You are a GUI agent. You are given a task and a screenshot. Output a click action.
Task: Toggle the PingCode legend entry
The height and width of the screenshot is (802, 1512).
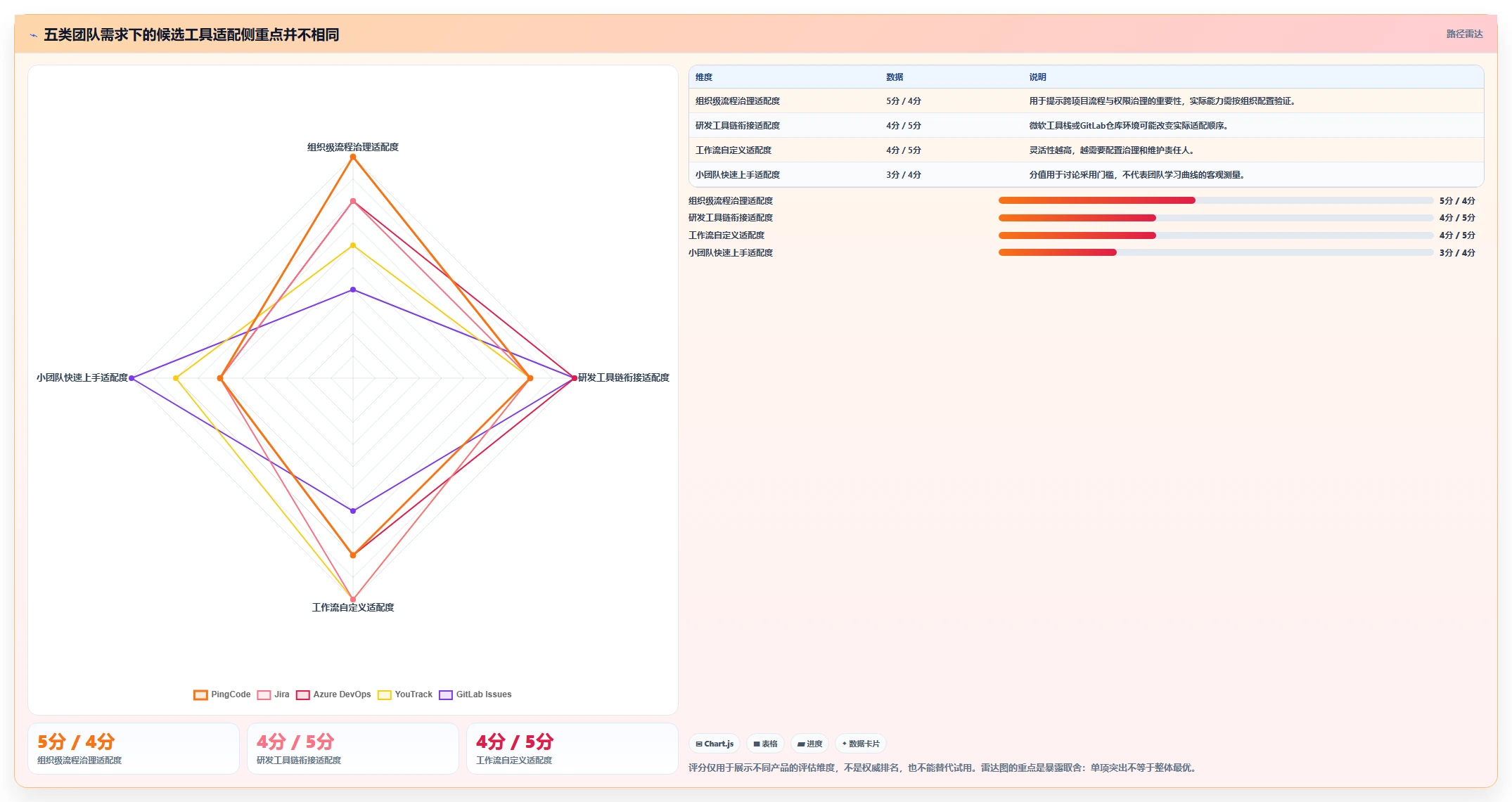point(222,694)
